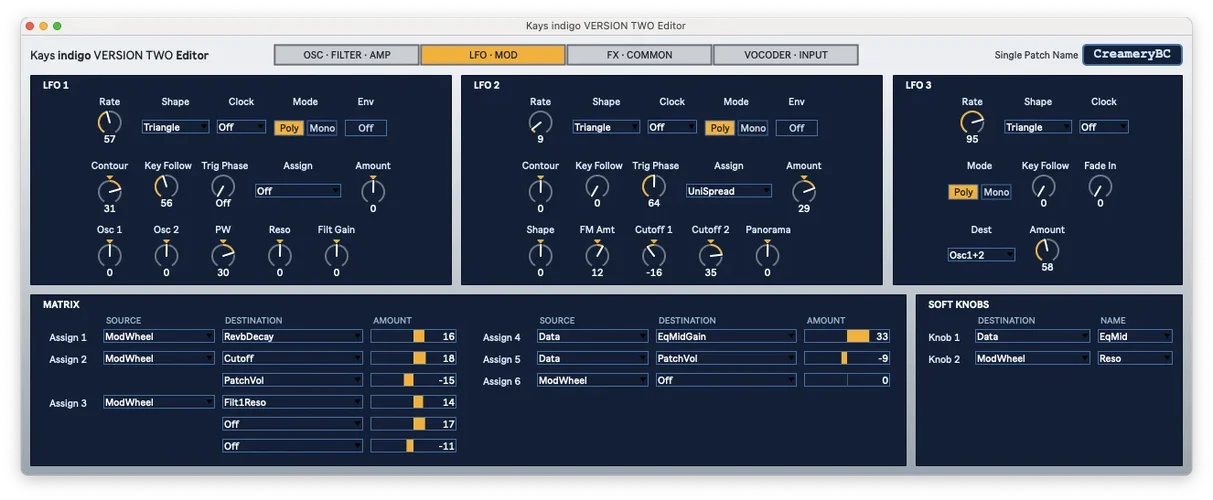Click the LFO 2 Cutoff 2 knob
This screenshot has width=1213, height=500.
click(x=710, y=255)
